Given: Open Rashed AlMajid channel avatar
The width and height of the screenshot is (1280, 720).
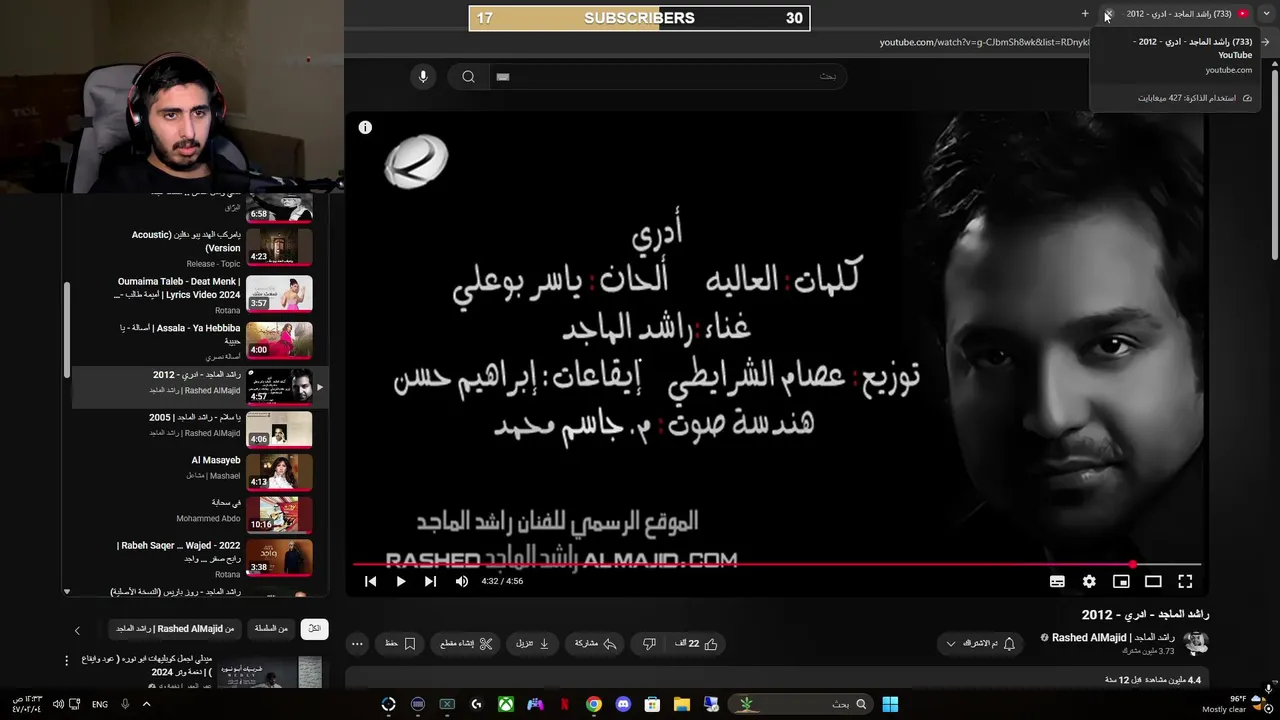Looking at the screenshot, I should (x=1196, y=643).
